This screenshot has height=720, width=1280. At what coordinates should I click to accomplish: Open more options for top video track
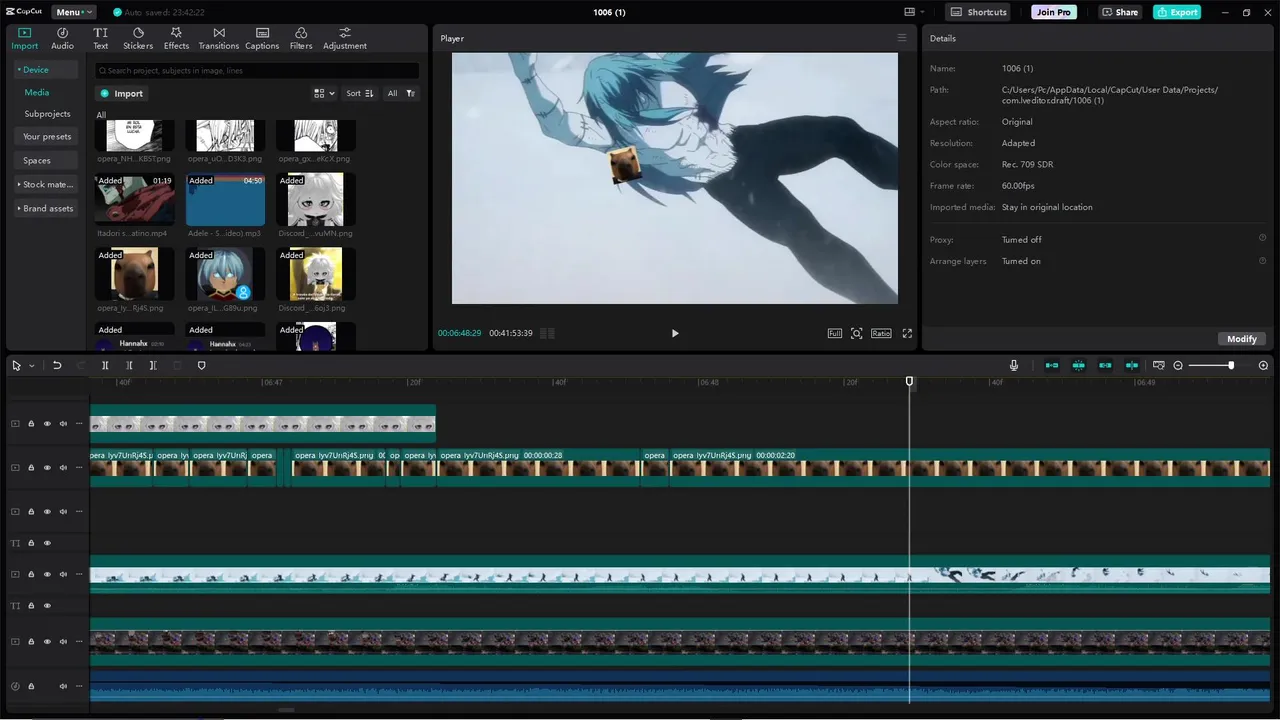point(79,424)
